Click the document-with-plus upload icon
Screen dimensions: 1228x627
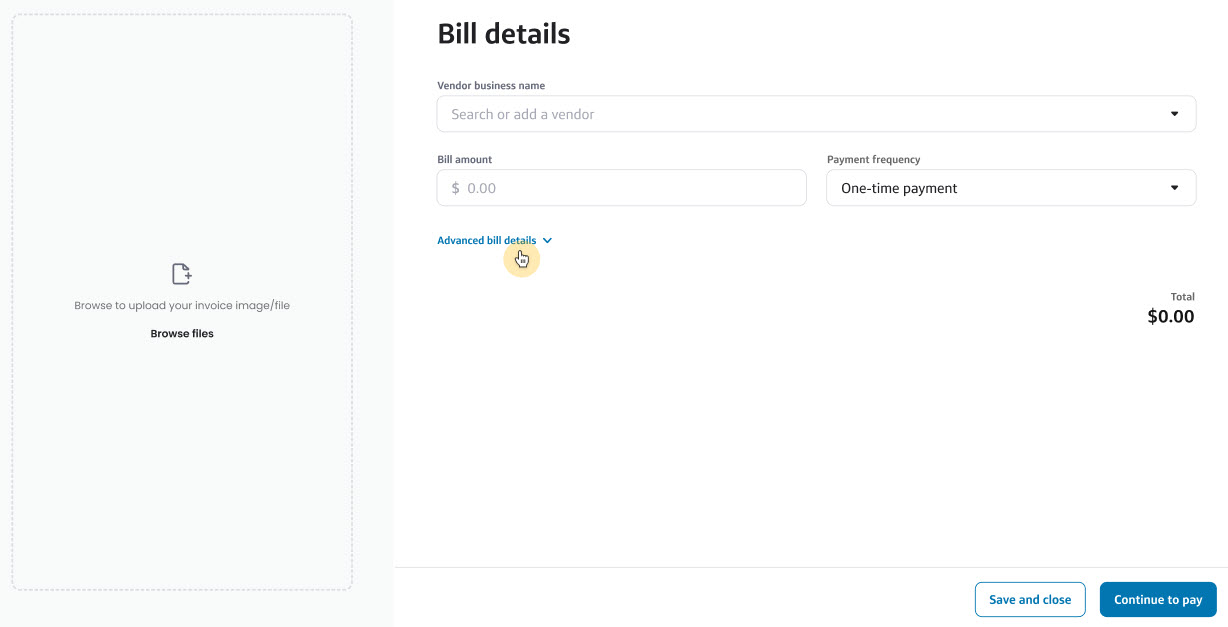point(181,272)
